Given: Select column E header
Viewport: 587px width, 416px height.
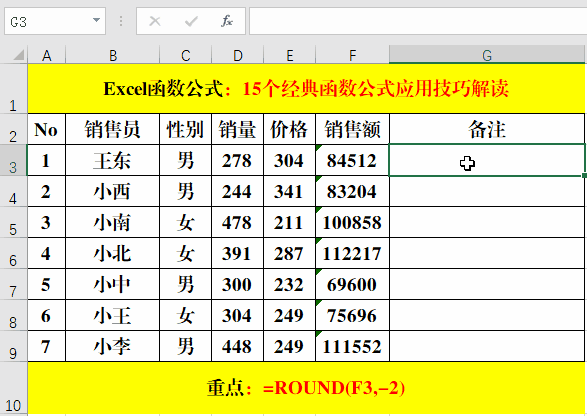Looking at the screenshot, I should tap(290, 55).
